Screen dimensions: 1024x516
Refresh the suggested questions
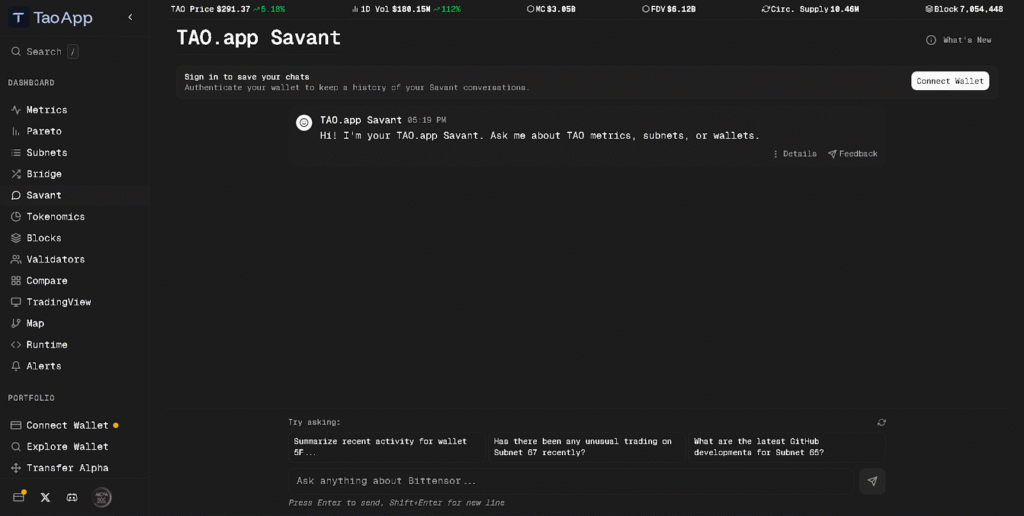tap(881, 422)
